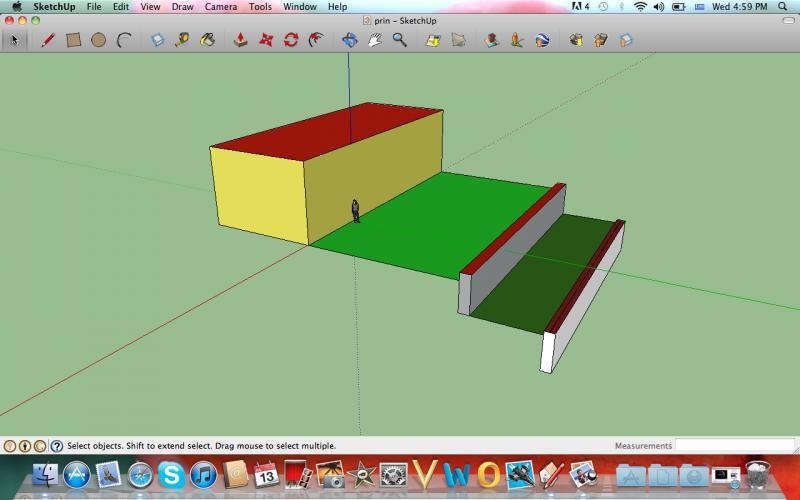Launch iTunes from the Dock

click(x=203, y=476)
